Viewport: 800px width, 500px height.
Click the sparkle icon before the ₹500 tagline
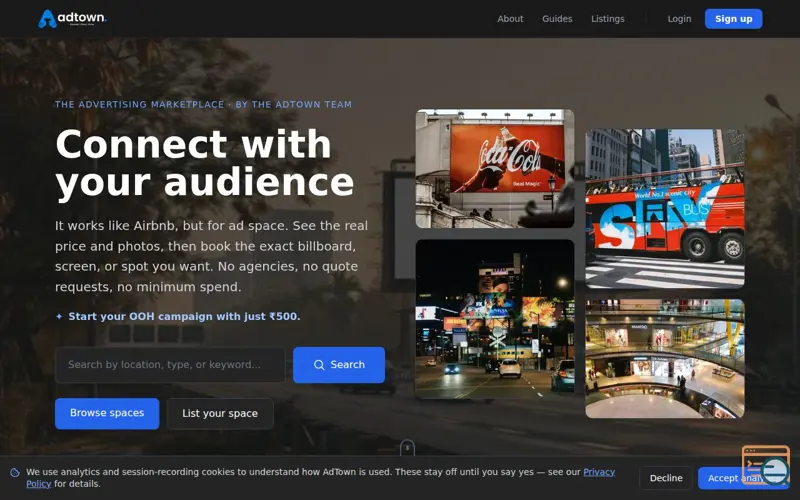[x=59, y=316]
